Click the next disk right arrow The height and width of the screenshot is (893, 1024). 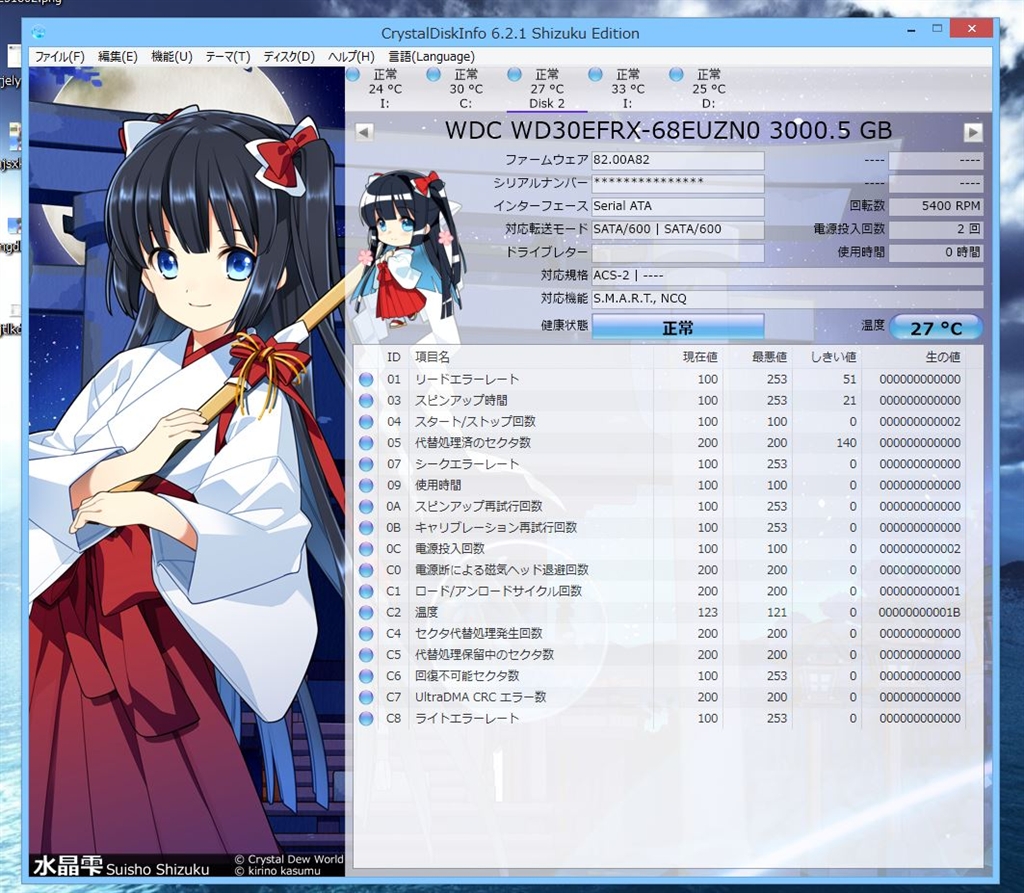click(x=973, y=132)
